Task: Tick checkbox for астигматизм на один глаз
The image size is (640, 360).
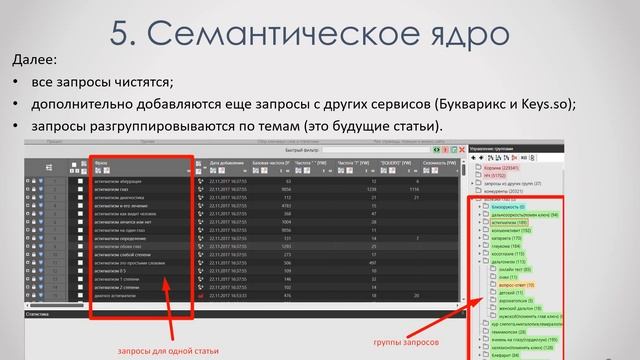Action: click(x=80, y=230)
